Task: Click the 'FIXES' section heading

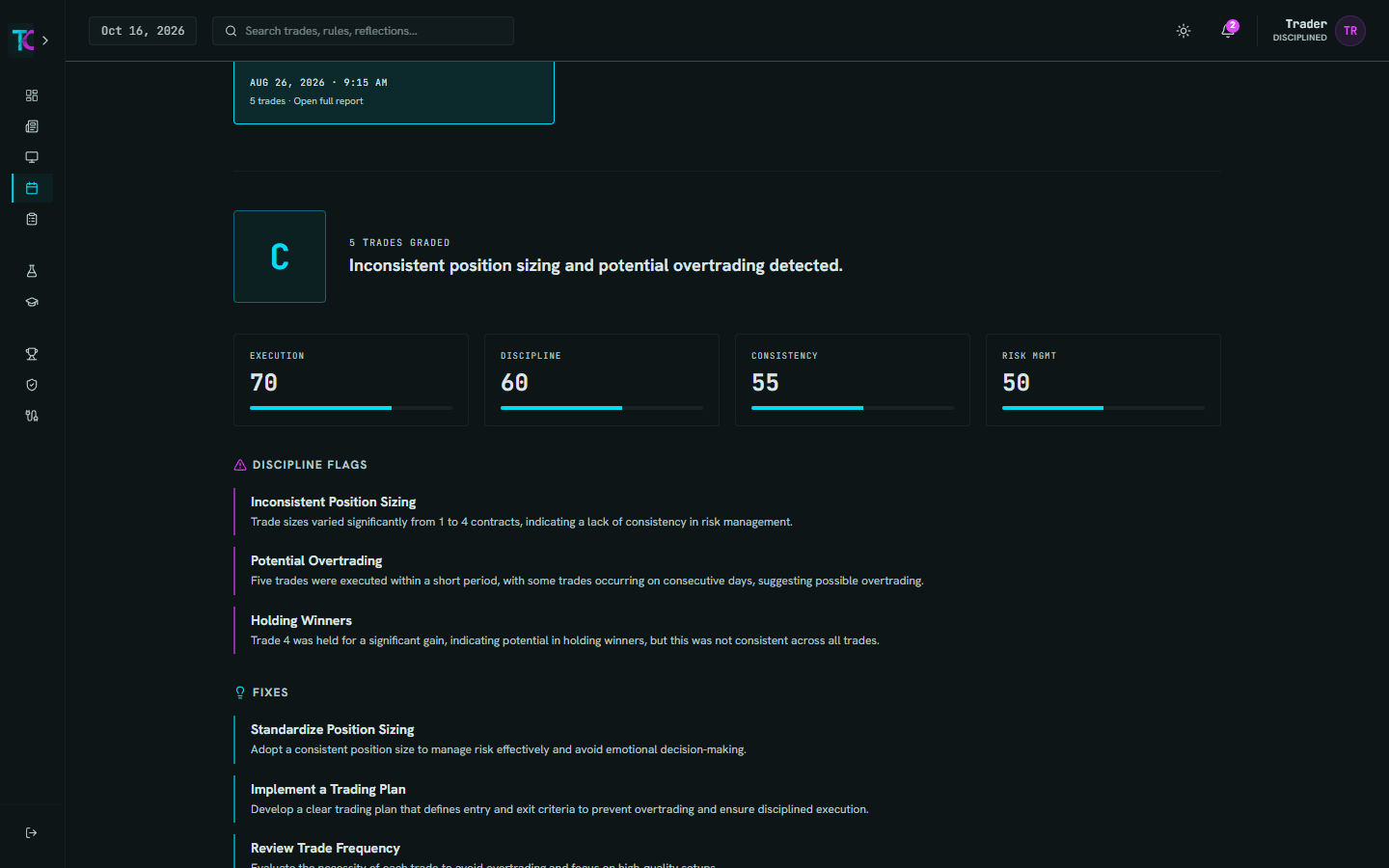Action: pos(270,692)
